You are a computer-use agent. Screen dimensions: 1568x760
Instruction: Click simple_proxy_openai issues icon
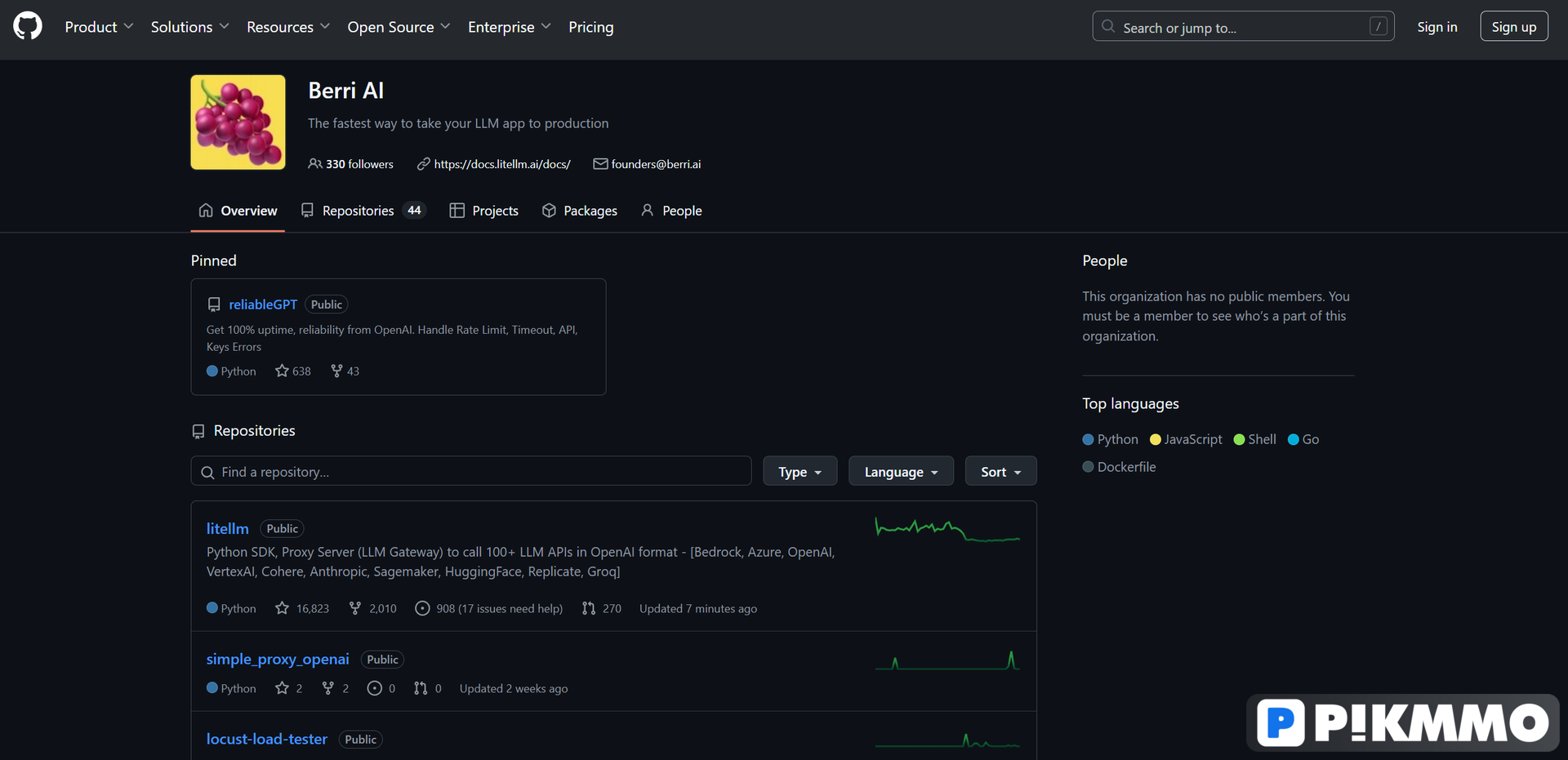pyautogui.click(x=374, y=688)
